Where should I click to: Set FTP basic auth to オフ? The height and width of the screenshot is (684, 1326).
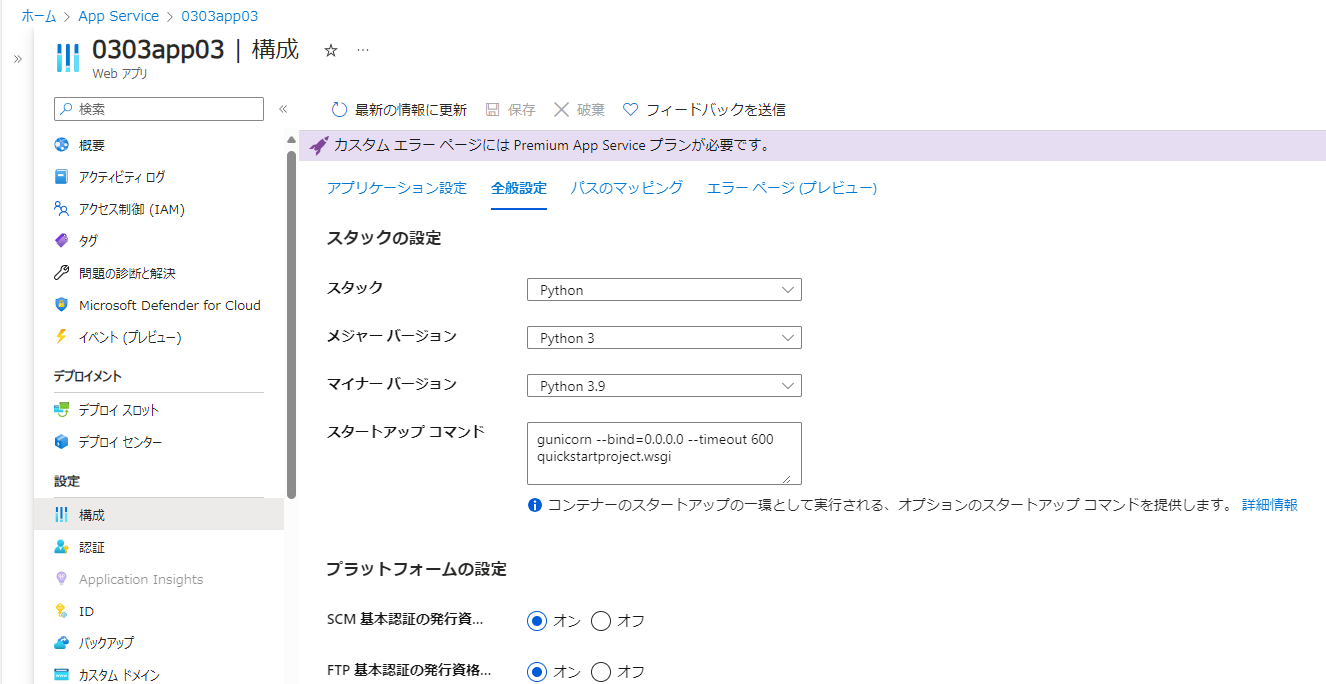(601, 672)
